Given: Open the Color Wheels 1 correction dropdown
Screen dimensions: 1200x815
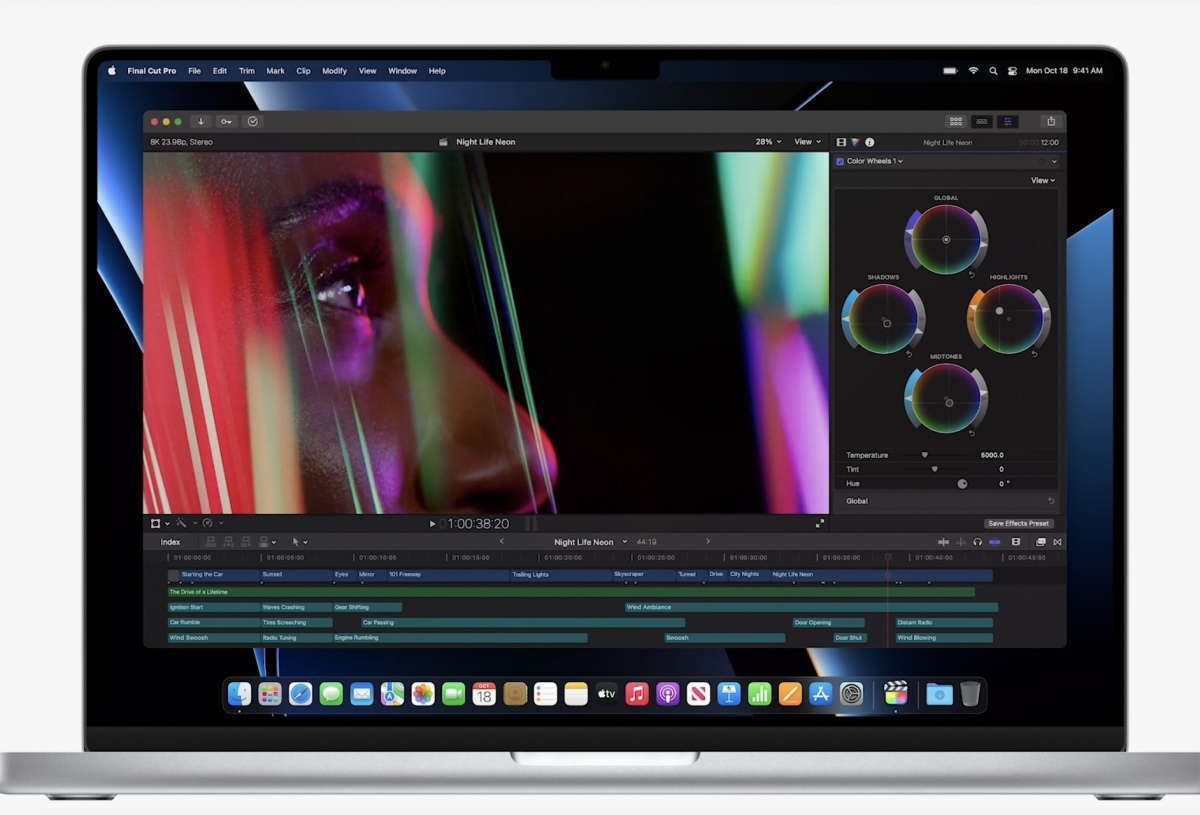Looking at the screenshot, I should point(874,161).
